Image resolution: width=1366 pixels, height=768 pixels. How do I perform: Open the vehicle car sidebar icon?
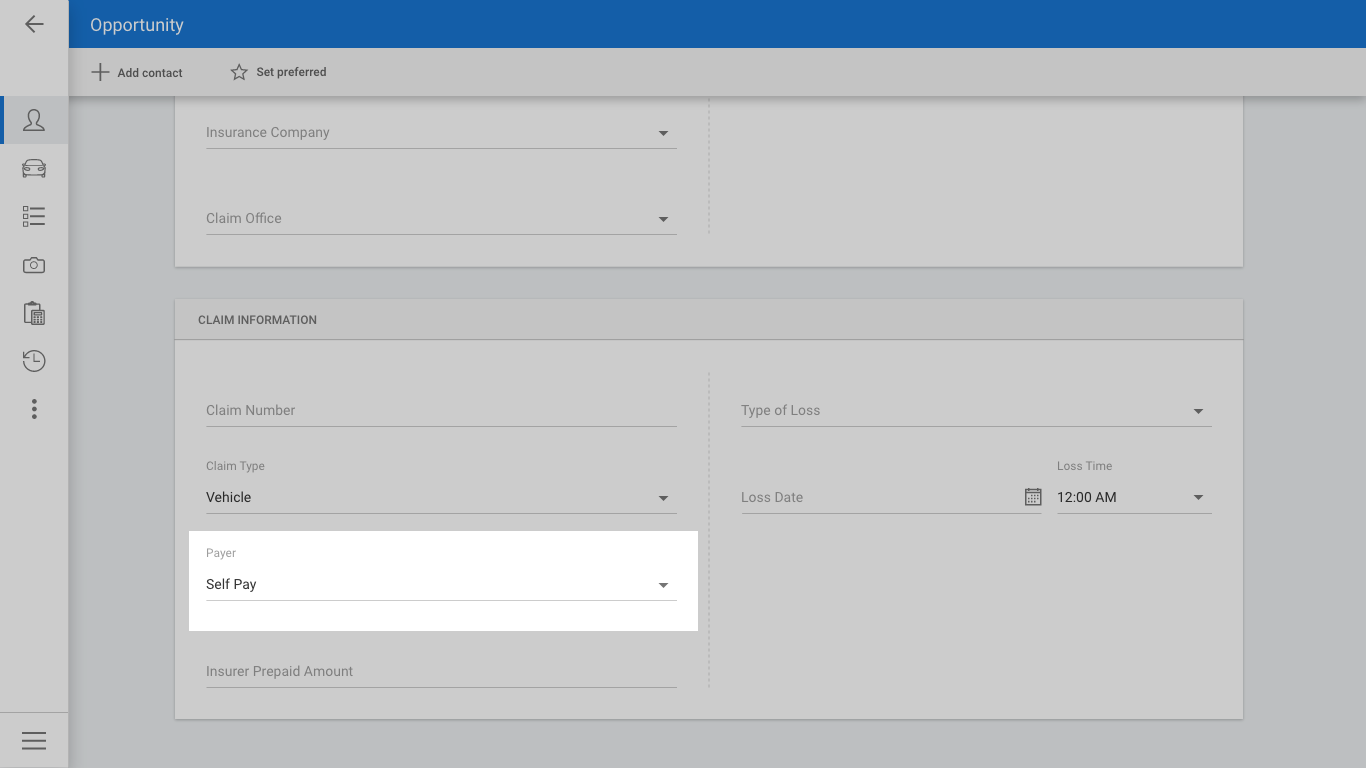tap(34, 168)
